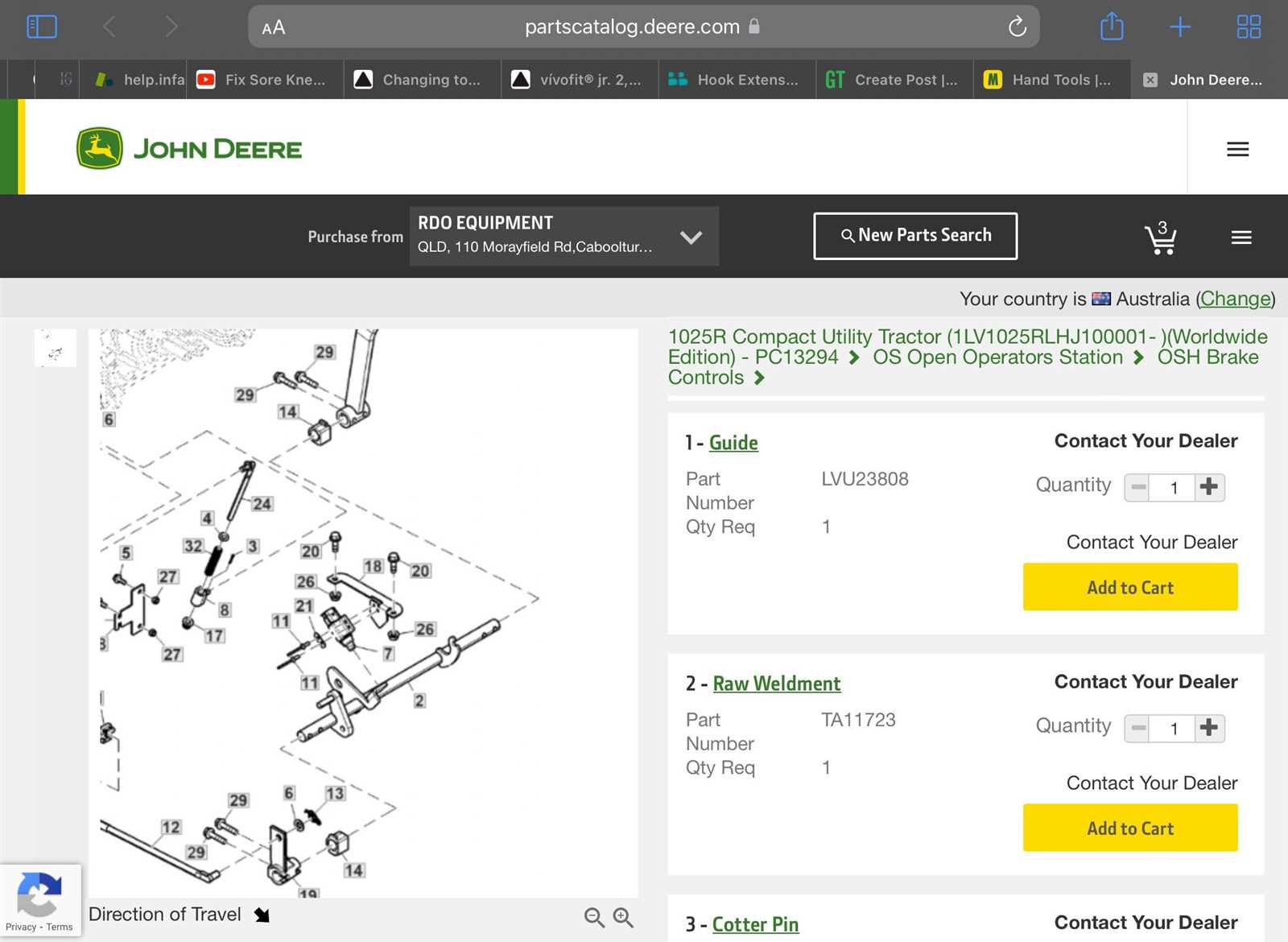Open AA reader text options

(274, 27)
